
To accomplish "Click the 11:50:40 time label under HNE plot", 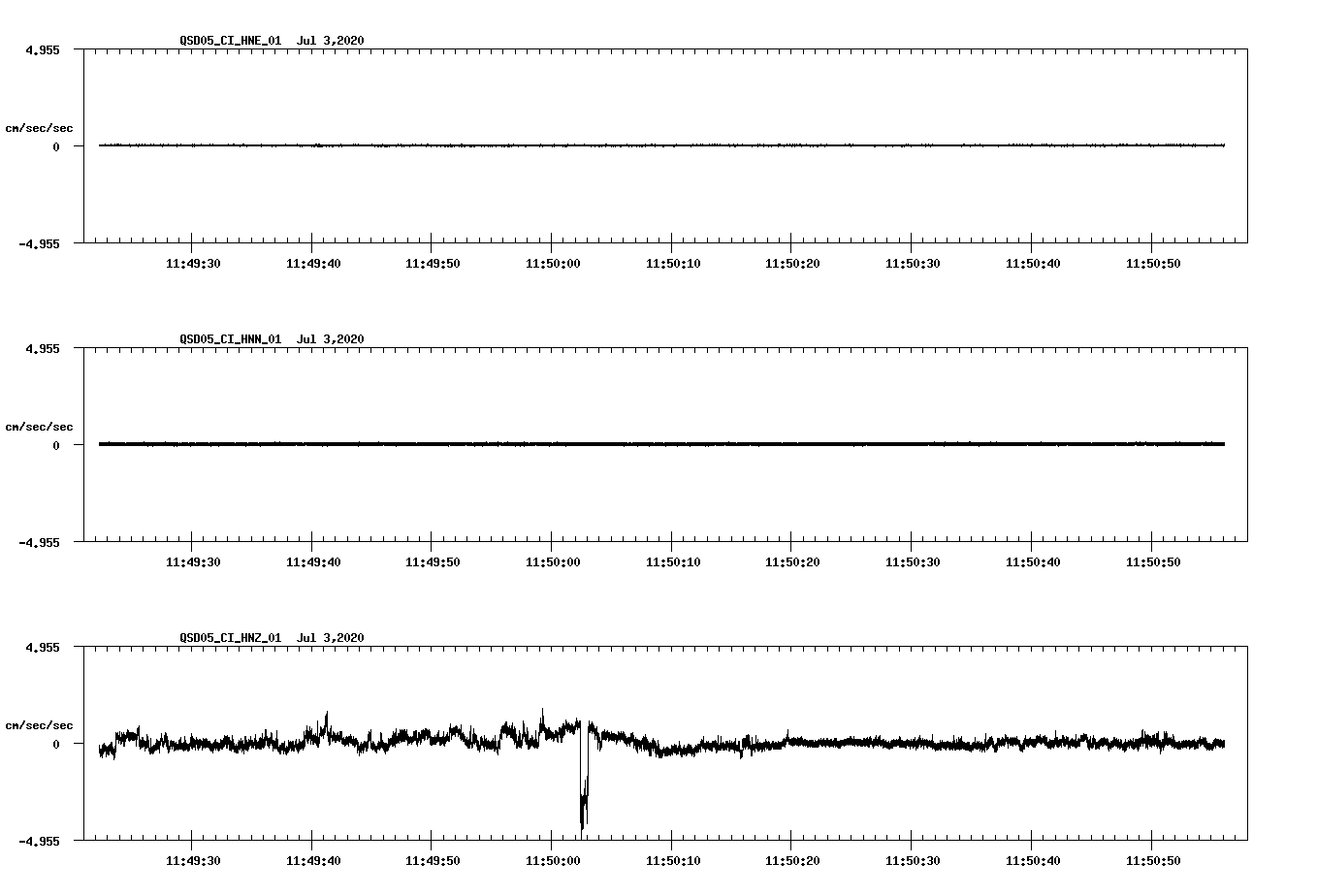I will coord(1033,264).
